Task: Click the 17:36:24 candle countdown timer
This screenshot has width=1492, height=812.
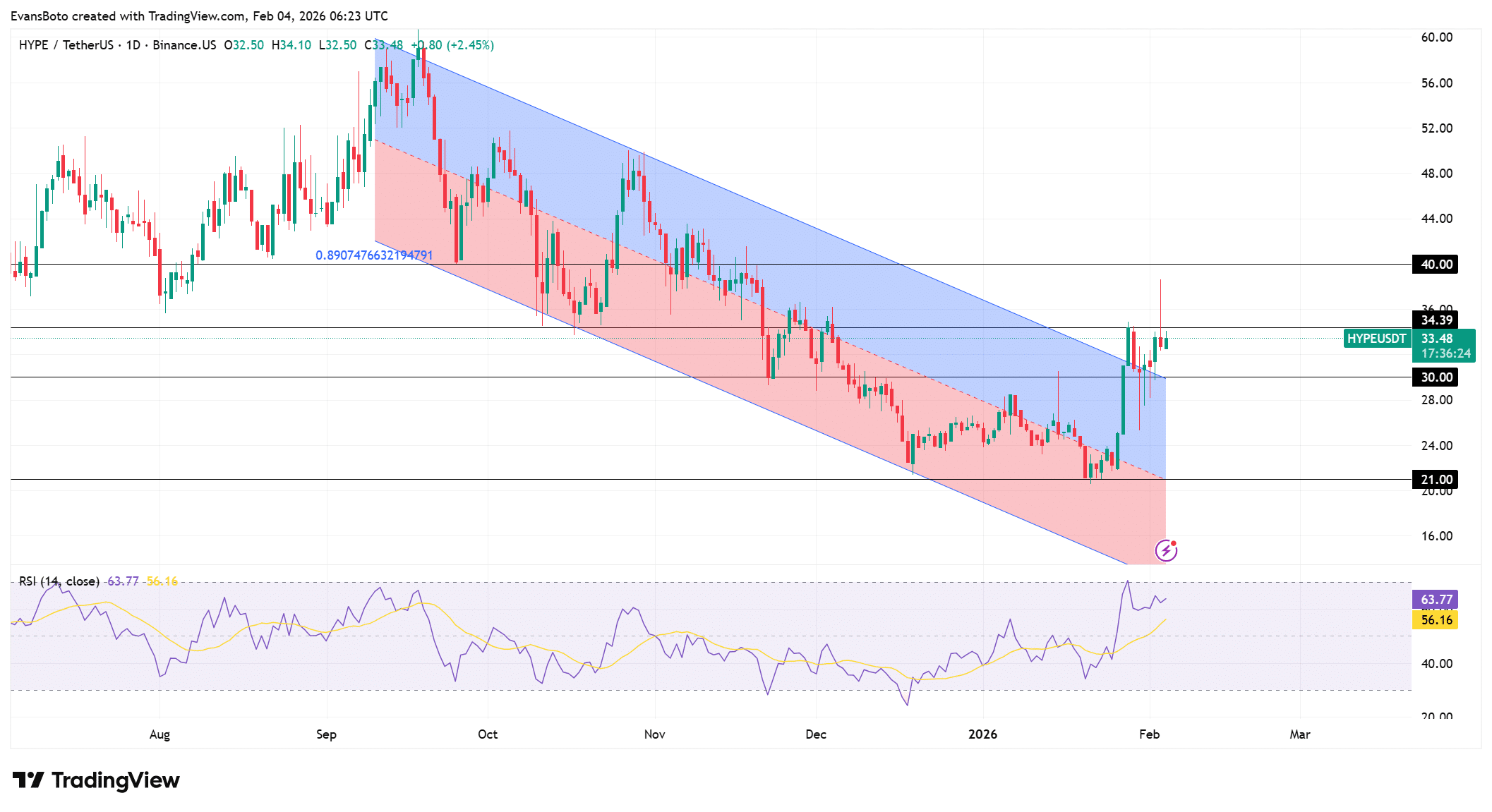Action: (1445, 353)
